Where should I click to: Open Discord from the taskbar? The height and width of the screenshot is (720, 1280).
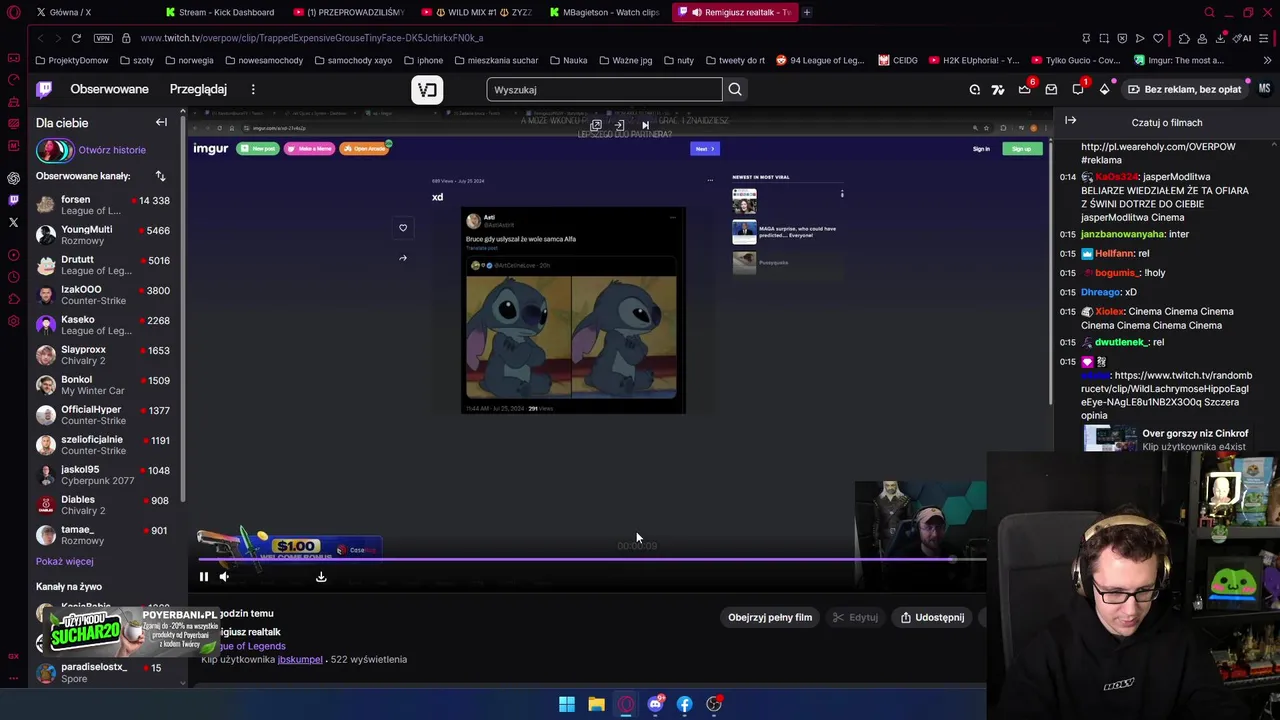[x=655, y=704]
